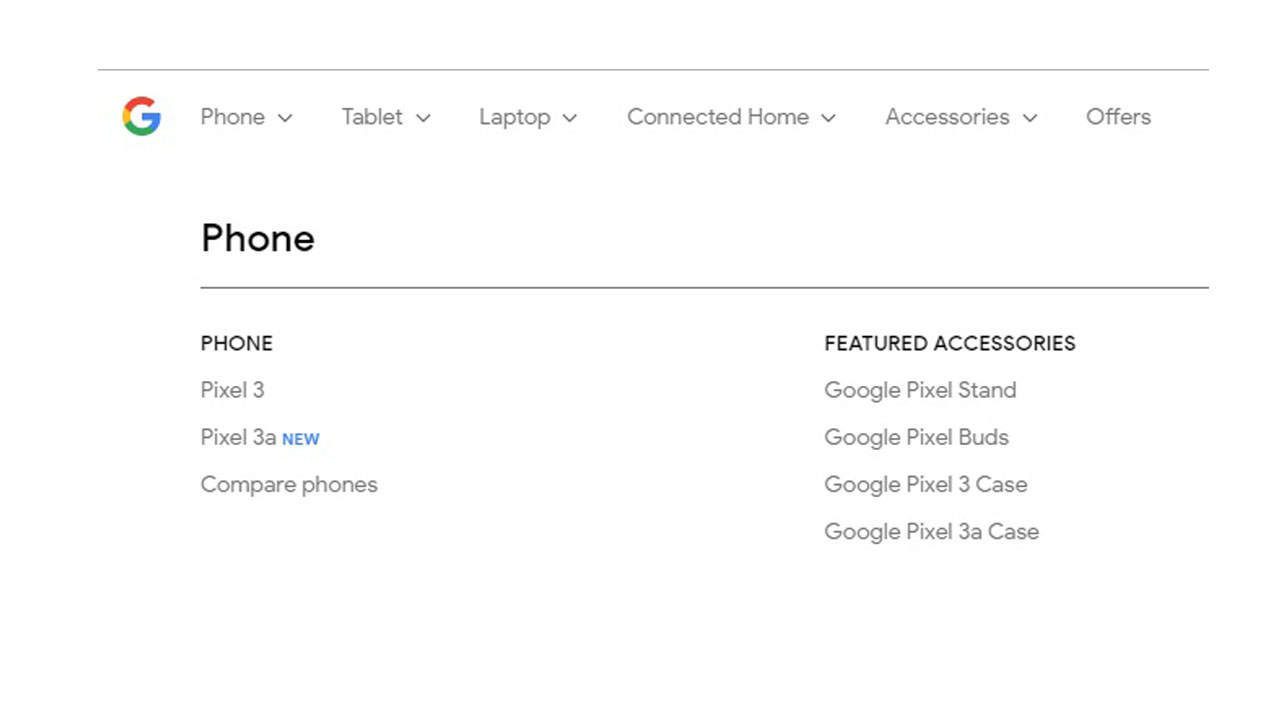
Task: Expand the Connected Home chevron
Action: point(828,118)
